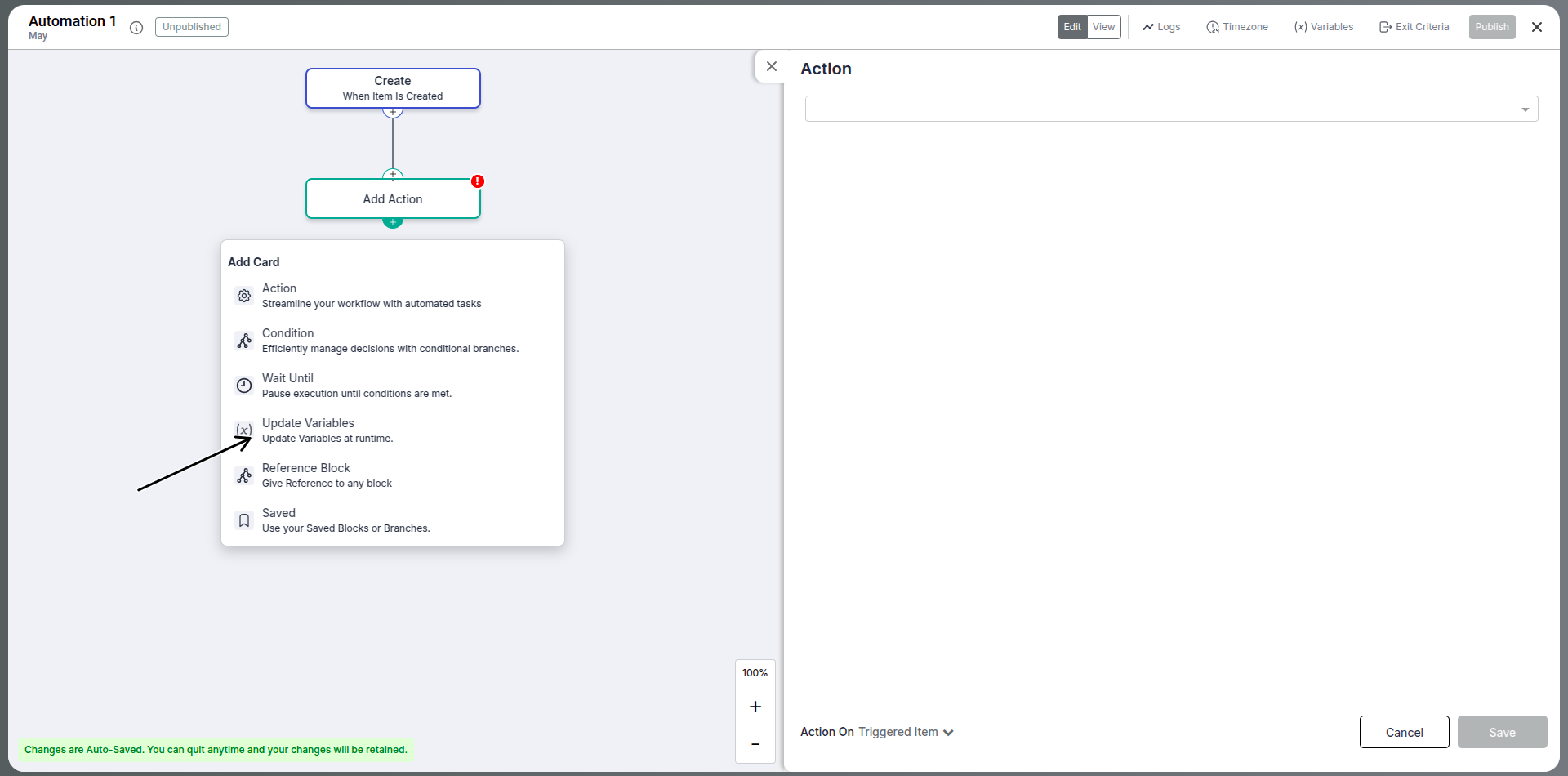Switch to Edit mode

coord(1072,27)
